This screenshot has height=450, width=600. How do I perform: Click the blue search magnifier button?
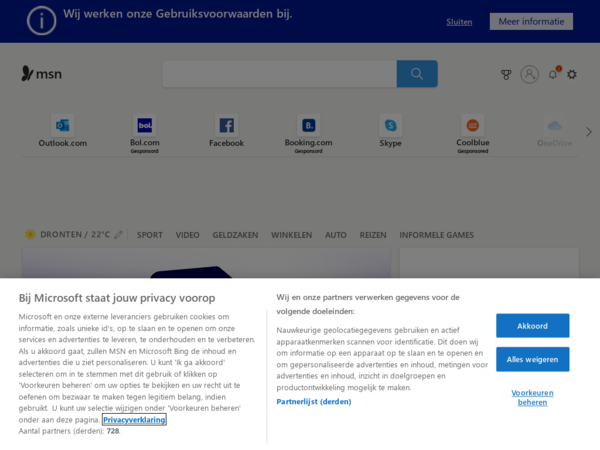[x=417, y=73]
